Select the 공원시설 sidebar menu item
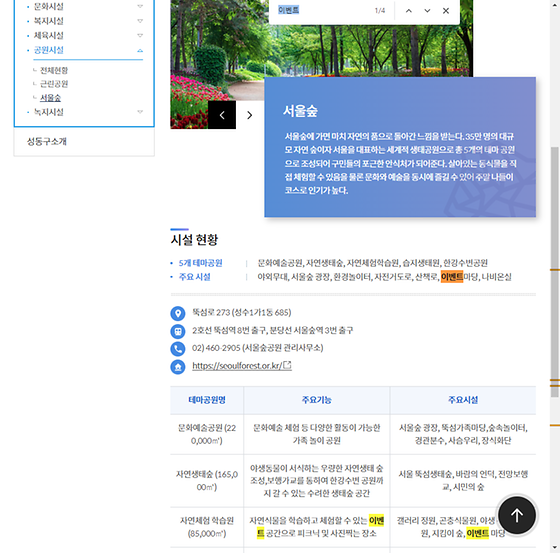560x553 pixels. 49,50
